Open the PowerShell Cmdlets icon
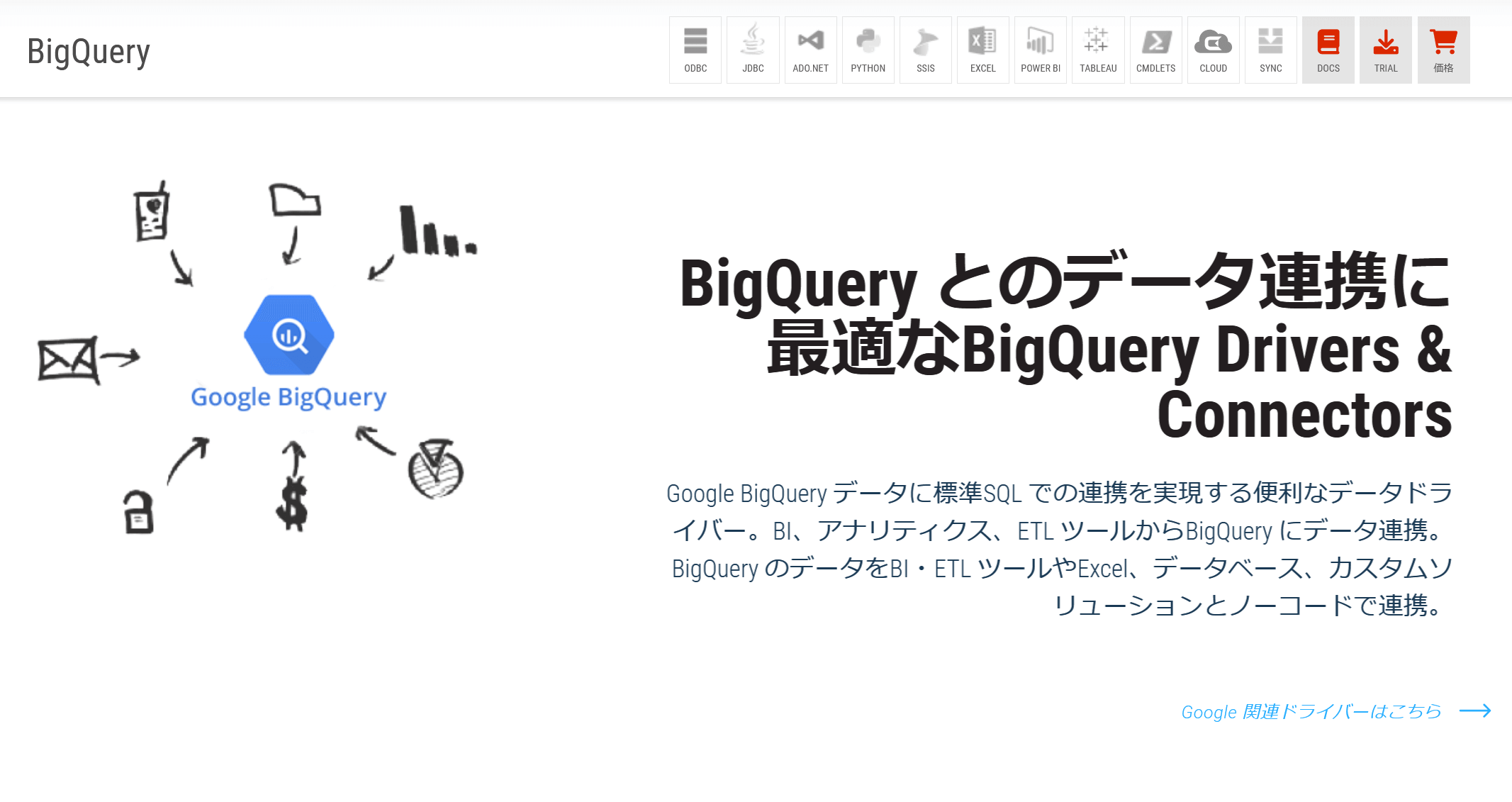The image size is (1512, 802). point(1155,50)
